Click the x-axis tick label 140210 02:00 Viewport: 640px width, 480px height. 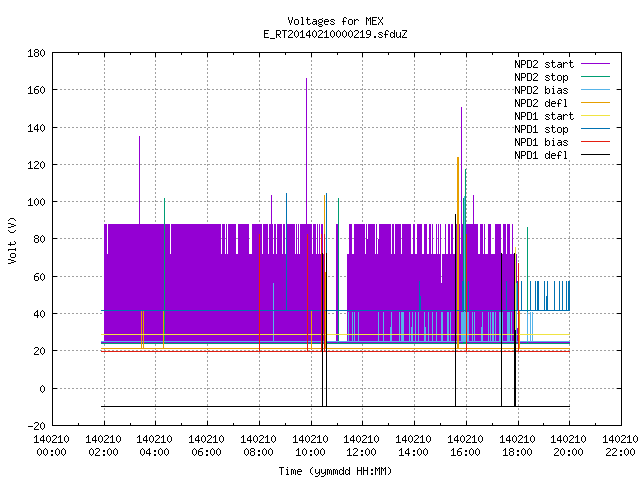[104, 446]
